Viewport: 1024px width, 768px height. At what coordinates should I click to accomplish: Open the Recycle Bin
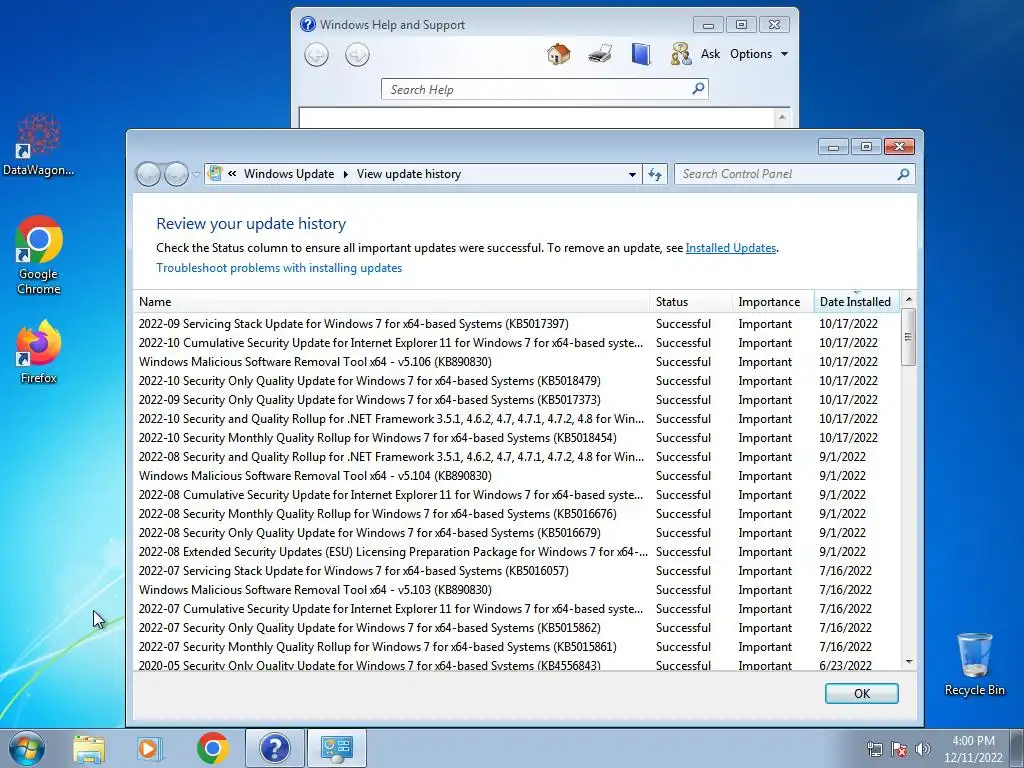[x=974, y=664]
